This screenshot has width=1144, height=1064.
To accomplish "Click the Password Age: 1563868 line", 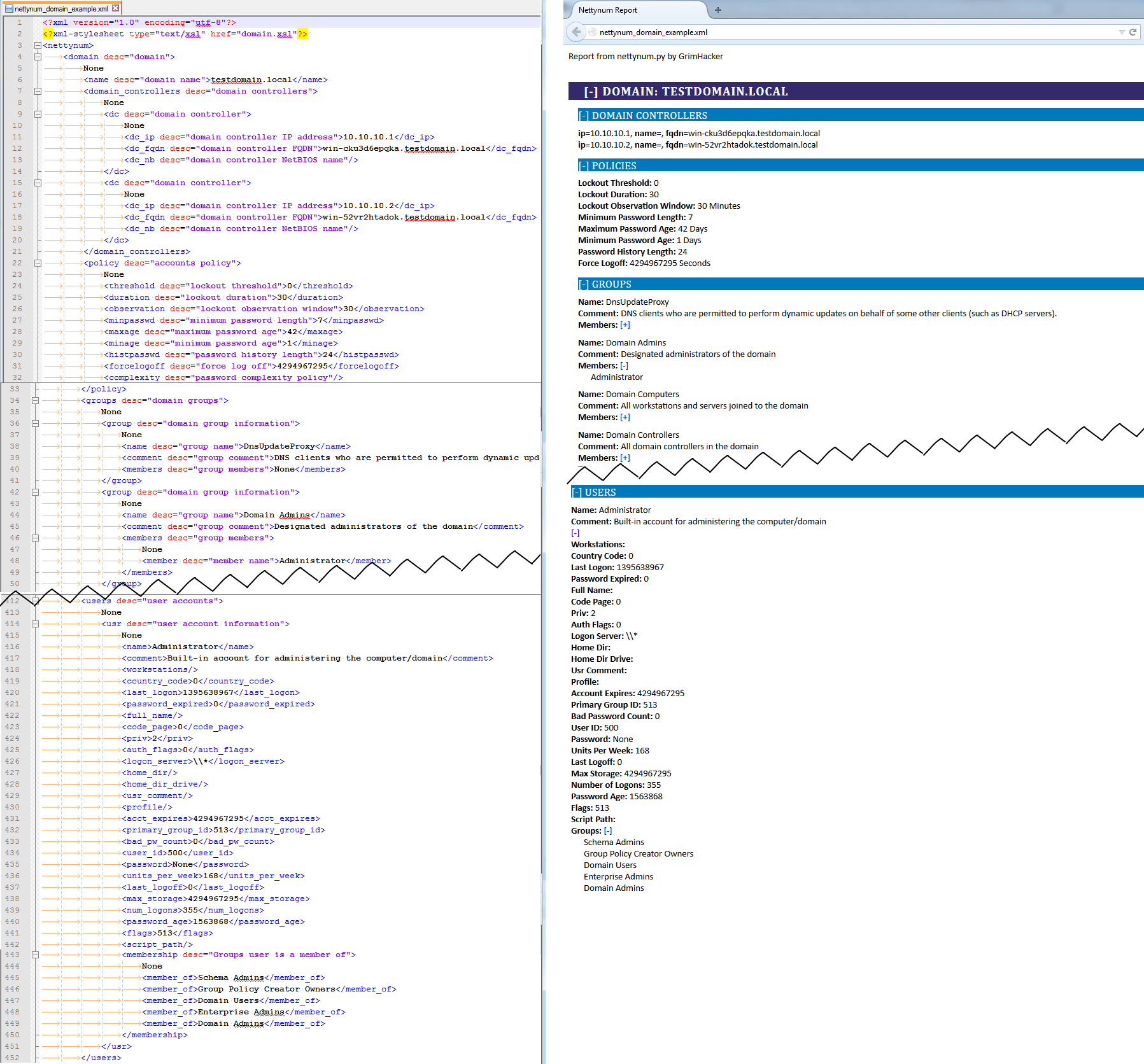I will pos(617,797).
